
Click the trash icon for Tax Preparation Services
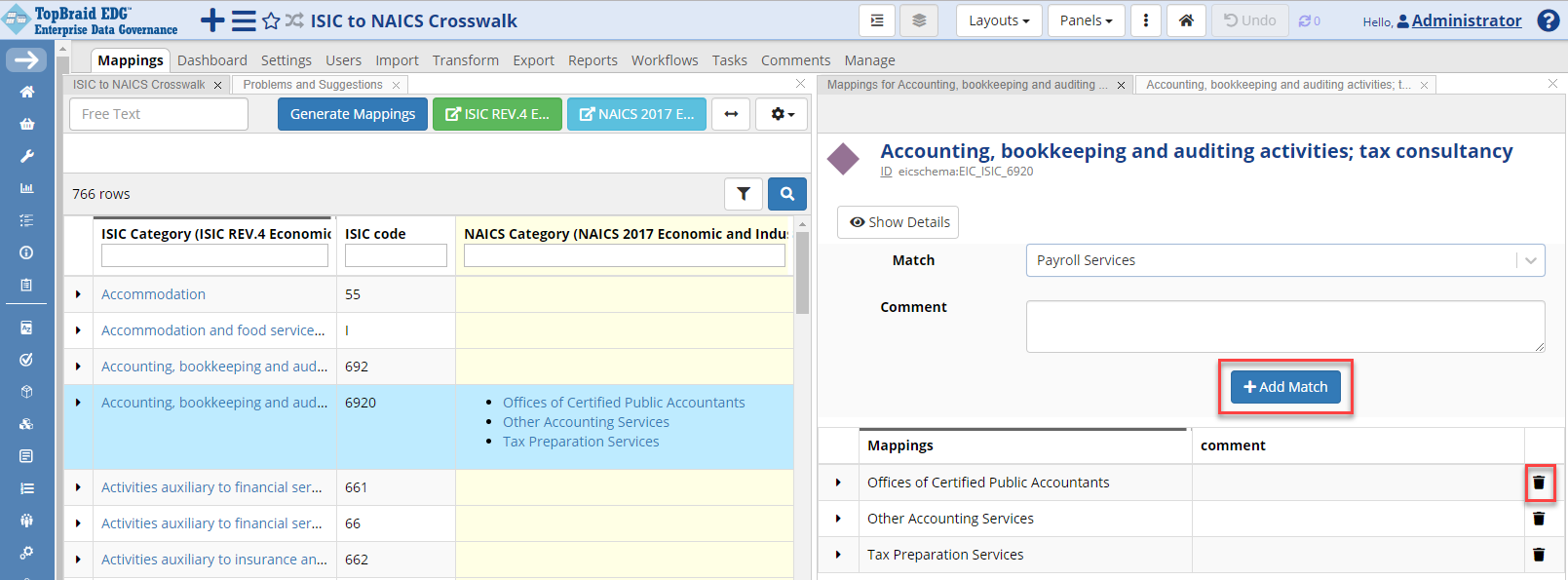point(1539,555)
